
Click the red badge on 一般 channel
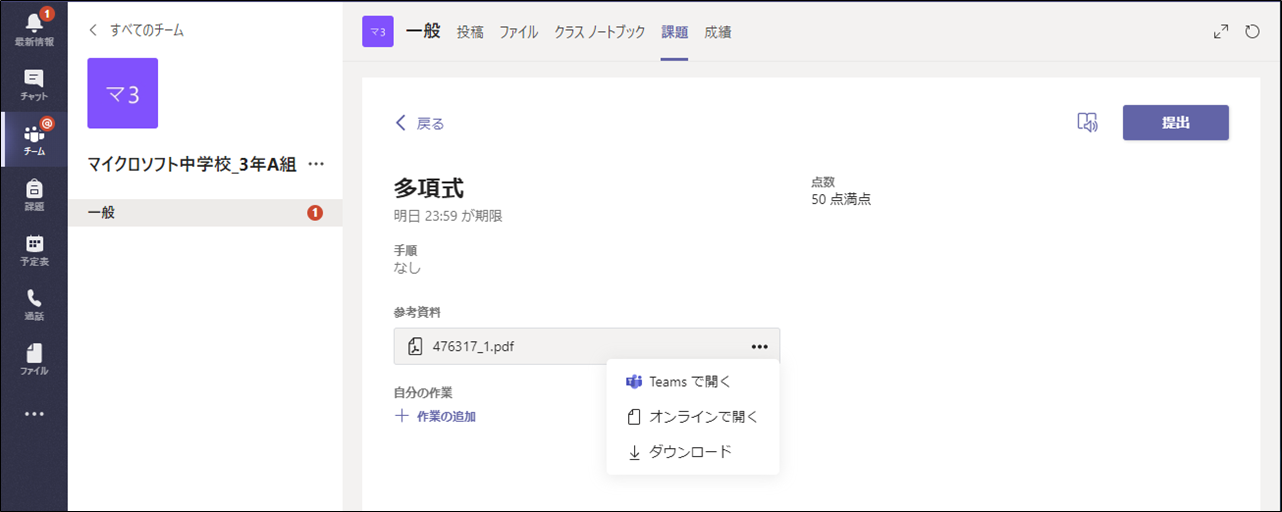pyautogui.click(x=316, y=213)
